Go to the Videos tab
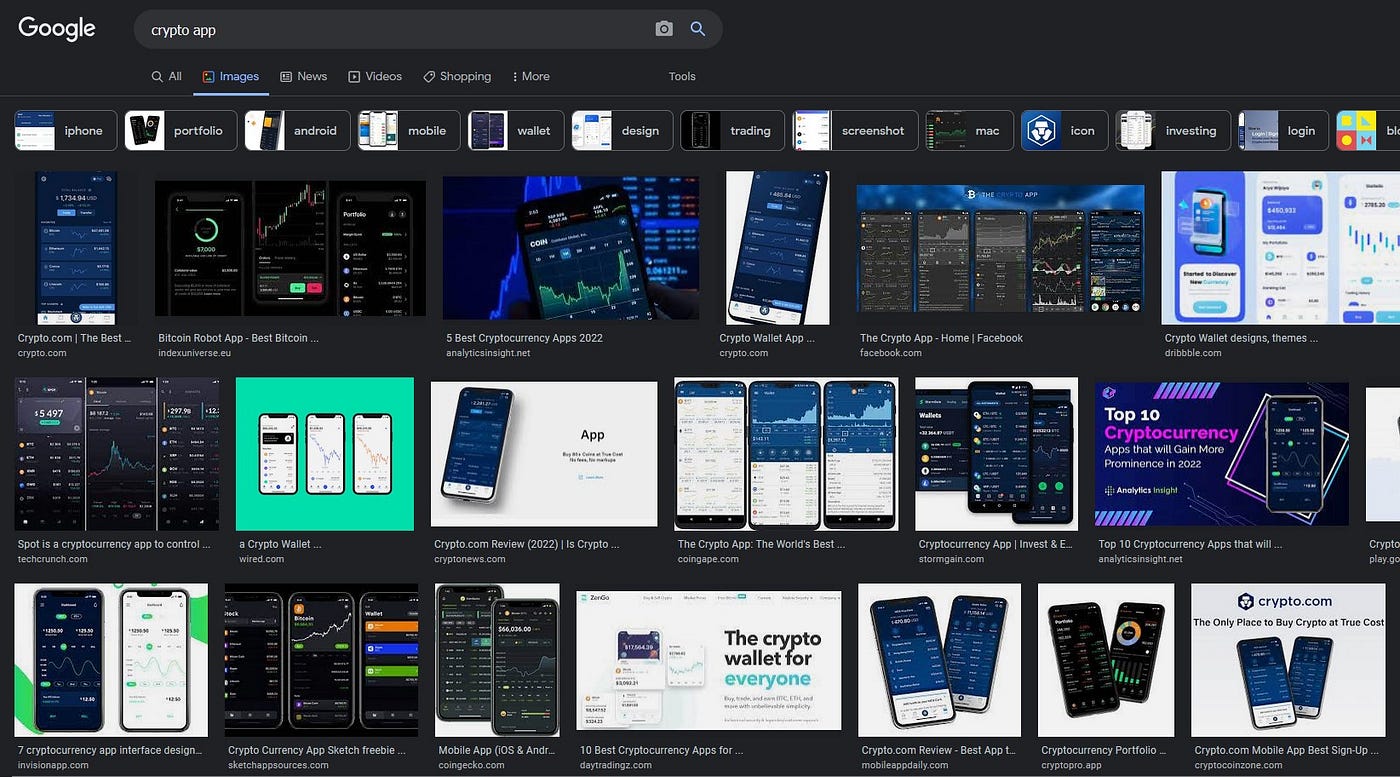Screen dimensions: 1400x777 tap(375, 76)
